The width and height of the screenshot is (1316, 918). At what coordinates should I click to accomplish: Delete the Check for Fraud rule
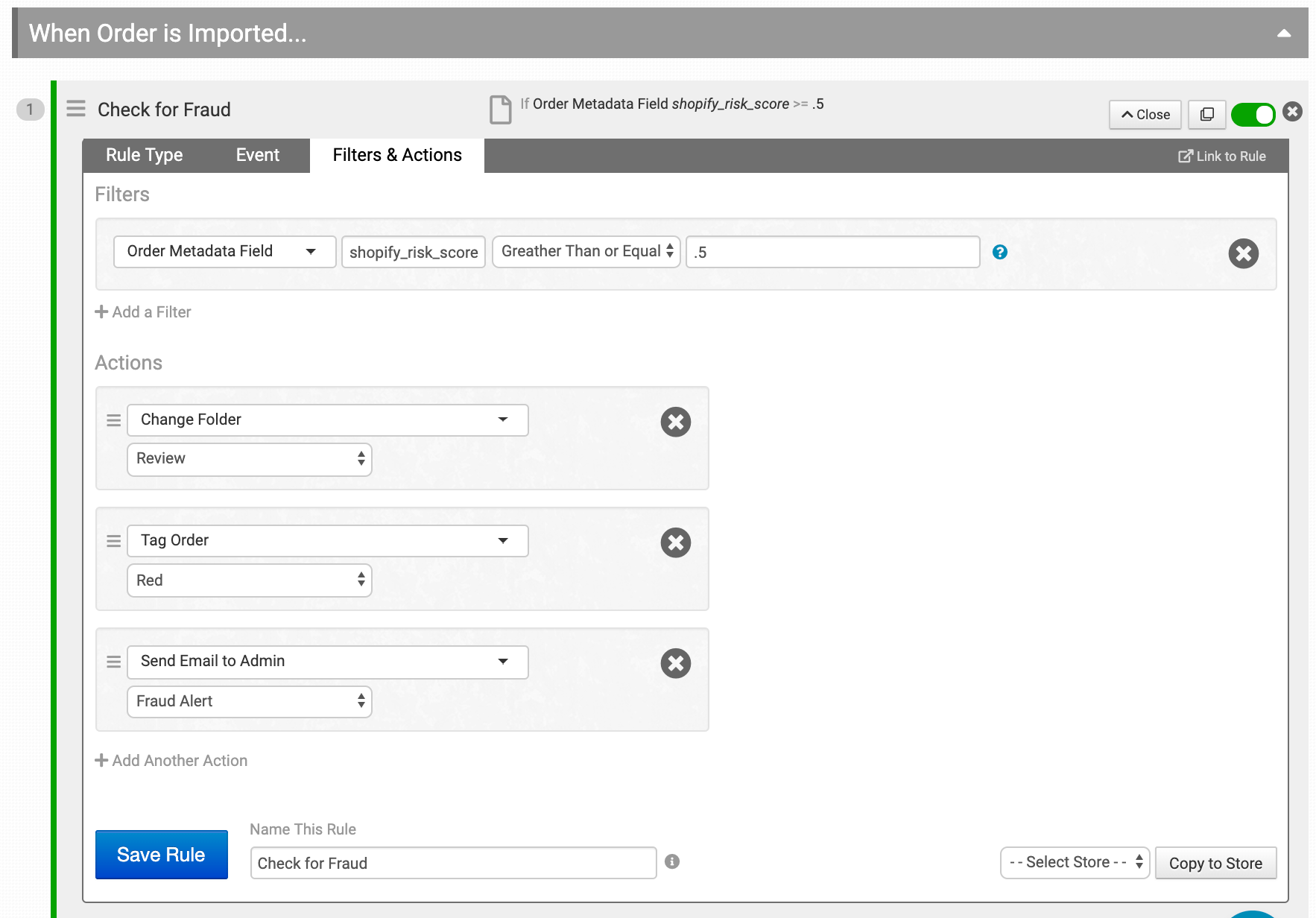(x=1293, y=112)
